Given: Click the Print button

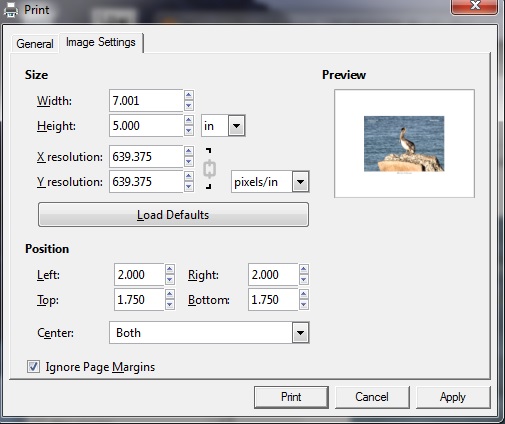Looking at the screenshot, I should click(x=291, y=397).
